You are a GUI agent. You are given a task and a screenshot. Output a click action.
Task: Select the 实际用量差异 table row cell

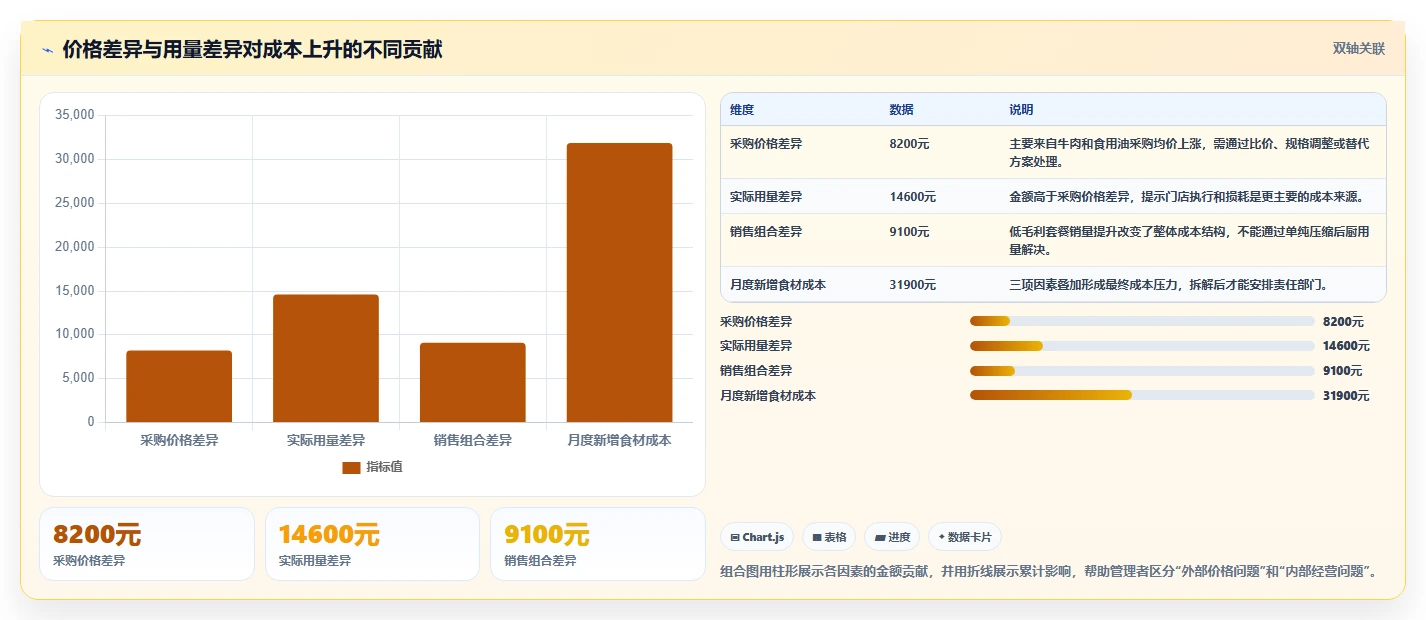766,197
